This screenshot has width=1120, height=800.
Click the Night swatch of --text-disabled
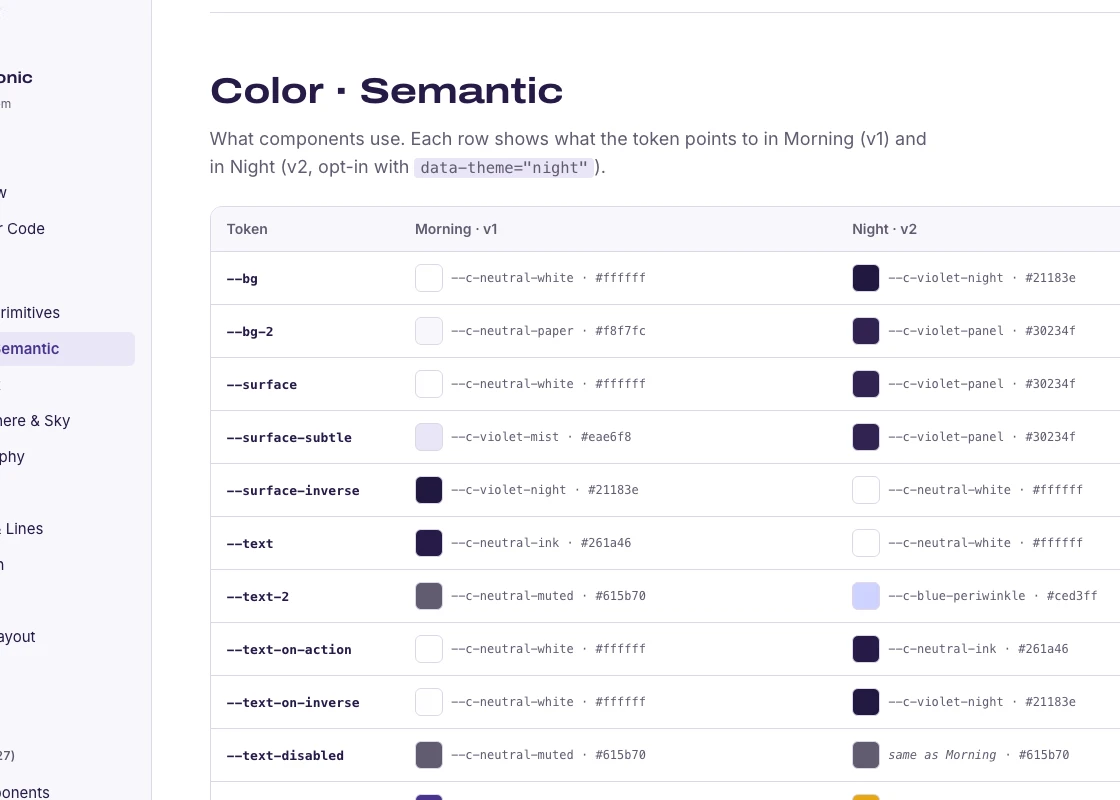tap(866, 755)
